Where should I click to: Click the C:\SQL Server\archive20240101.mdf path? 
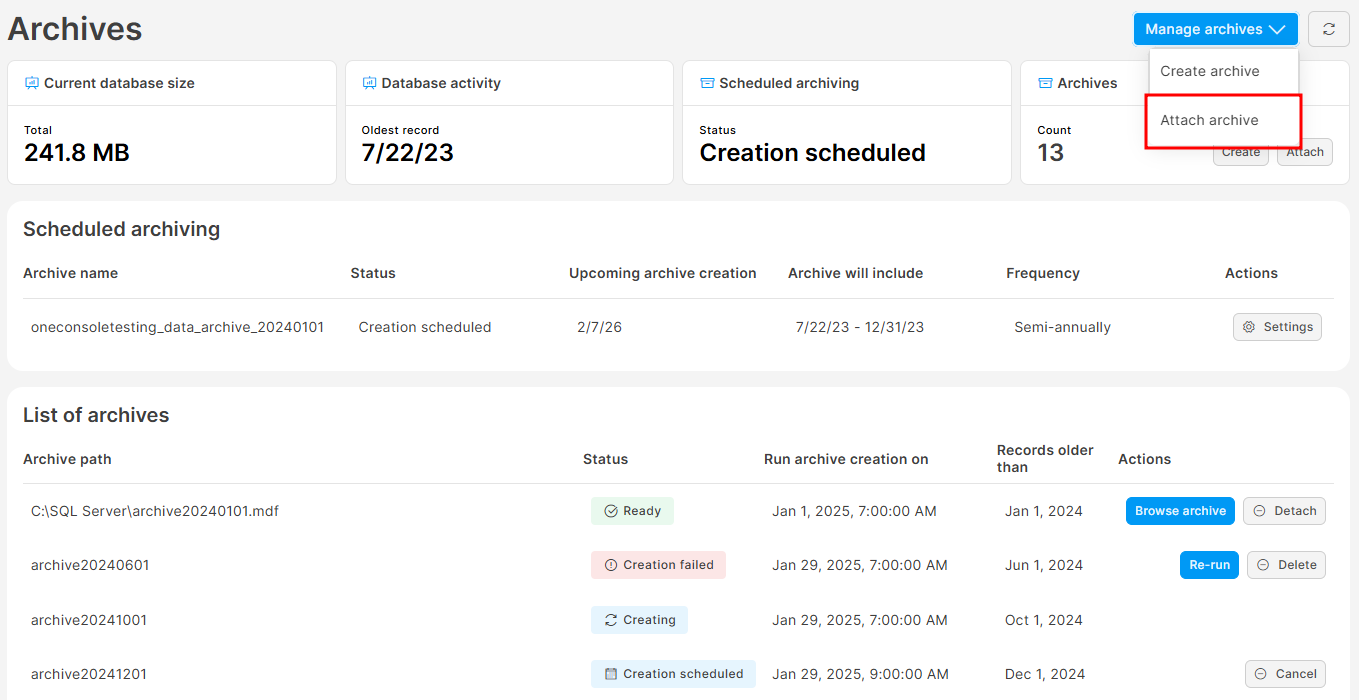155,511
